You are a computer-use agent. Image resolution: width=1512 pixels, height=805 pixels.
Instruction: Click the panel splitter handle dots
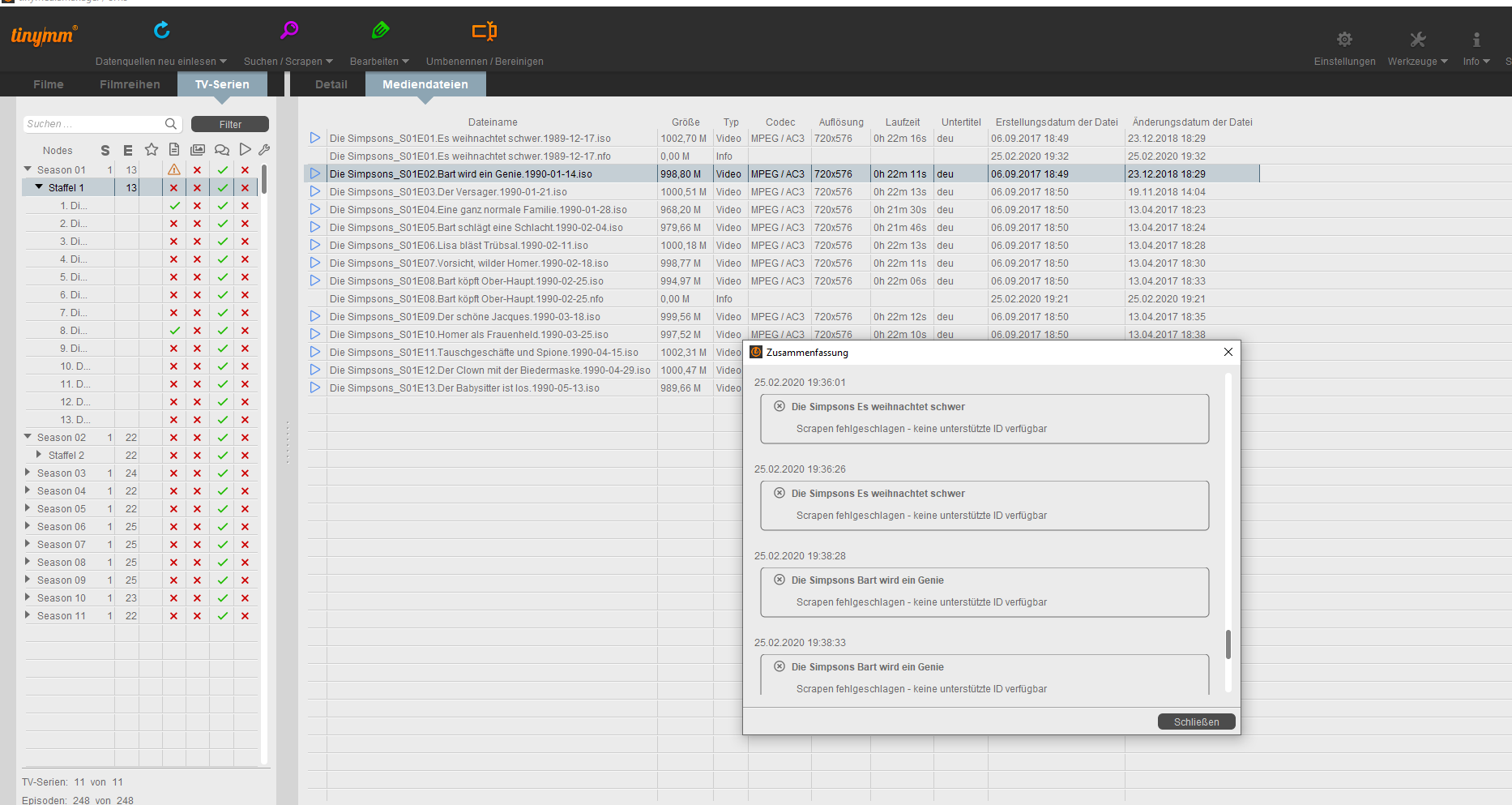click(287, 442)
